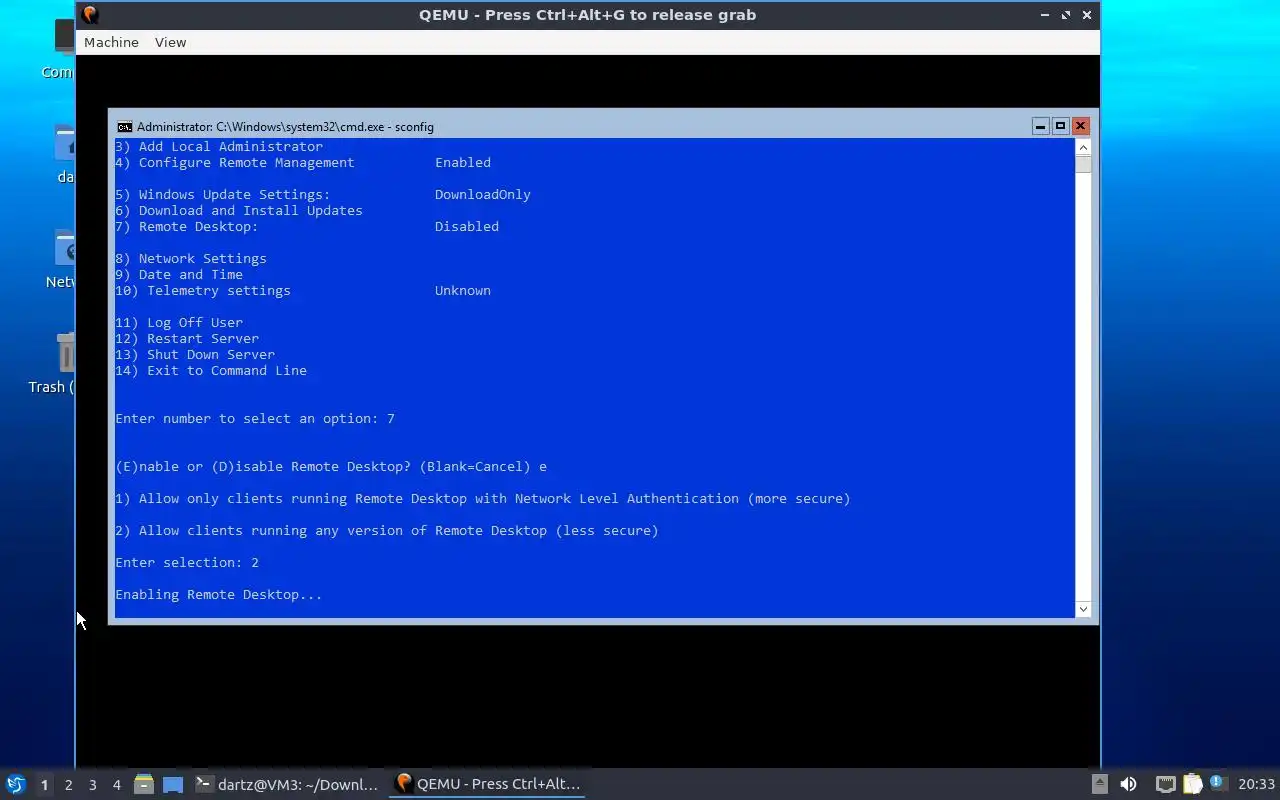Minimize the sconfig command window
Screen dimensions: 1280x800
(x=1040, y=126)
